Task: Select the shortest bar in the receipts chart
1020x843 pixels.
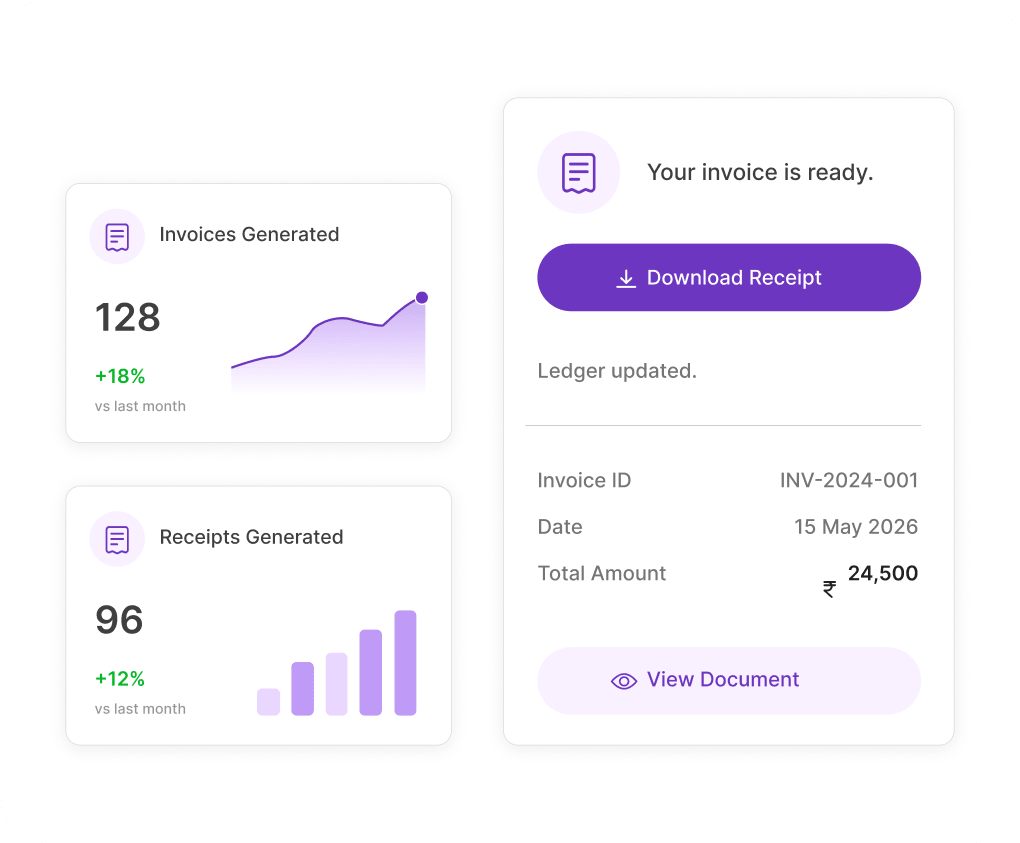Action: [x=269, y=702]
